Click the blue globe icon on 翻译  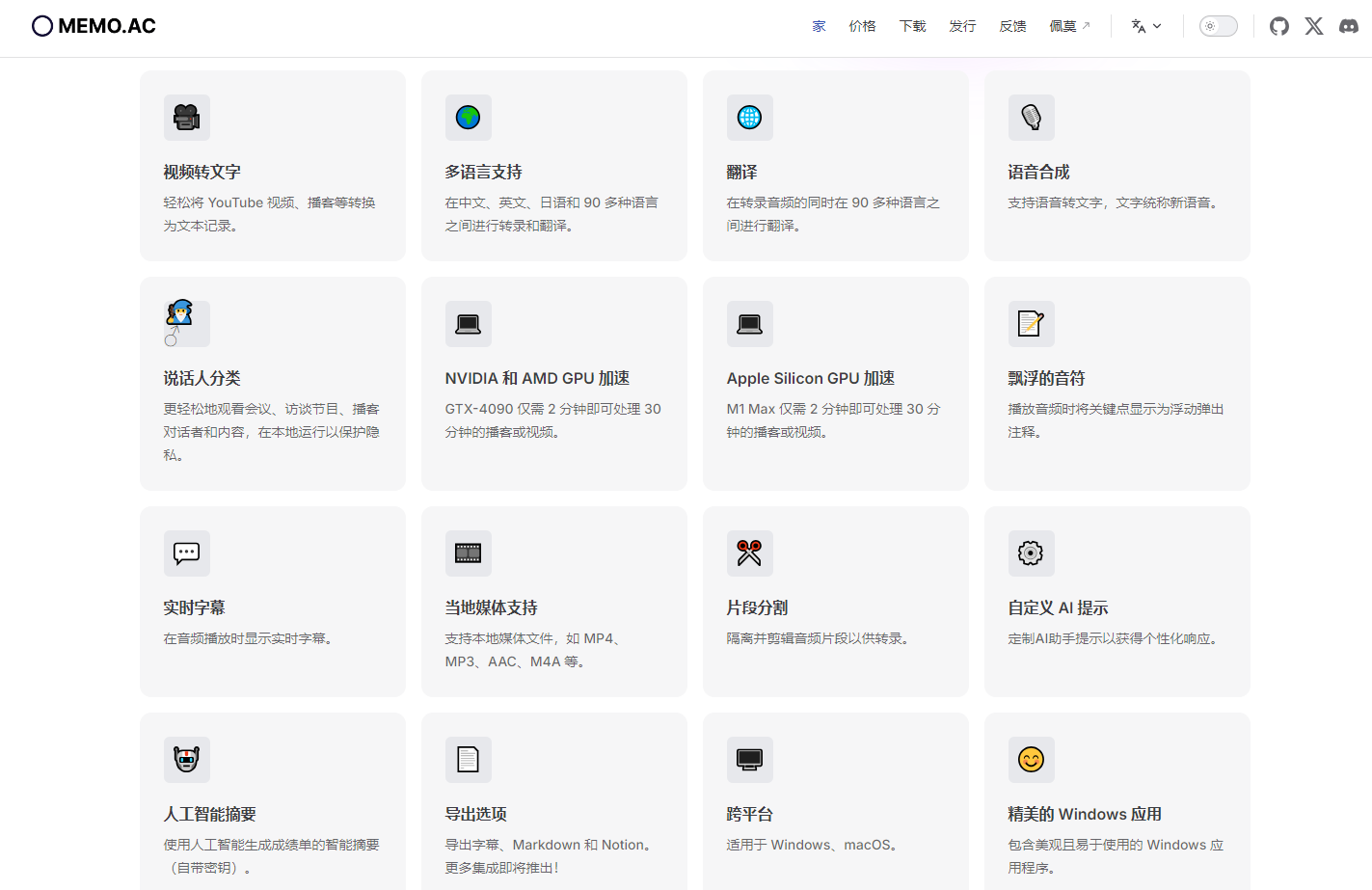pos(750,118)
